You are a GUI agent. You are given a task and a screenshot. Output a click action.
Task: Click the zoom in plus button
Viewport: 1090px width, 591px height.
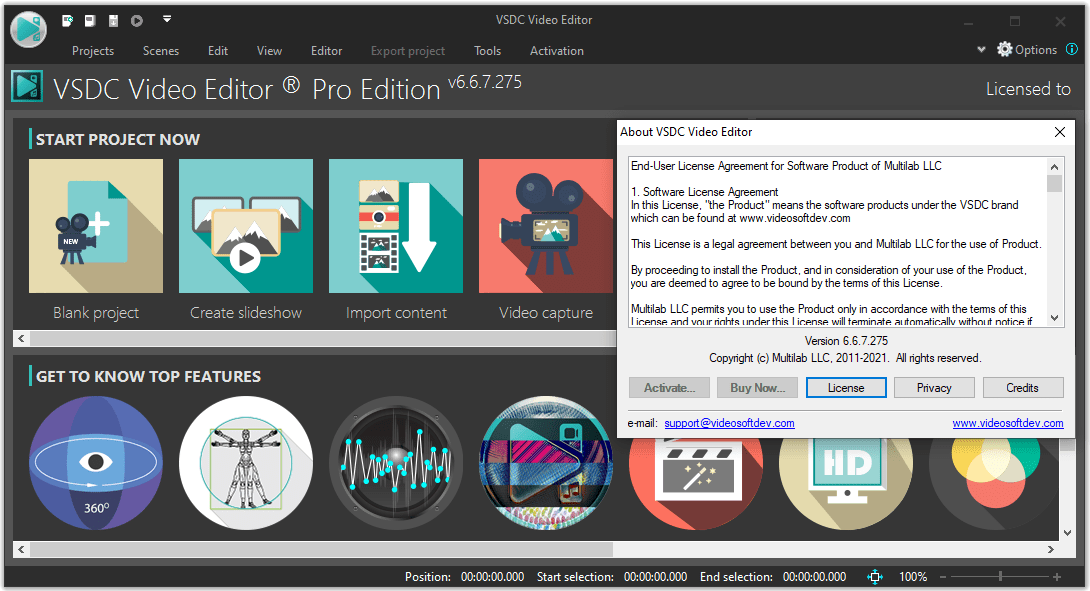point(1057,576)
